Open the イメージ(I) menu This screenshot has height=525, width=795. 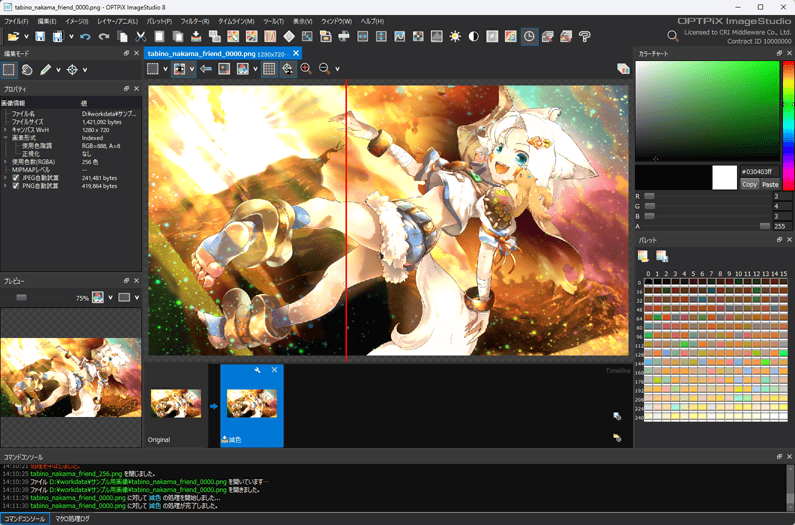click(x=77, y=21)
